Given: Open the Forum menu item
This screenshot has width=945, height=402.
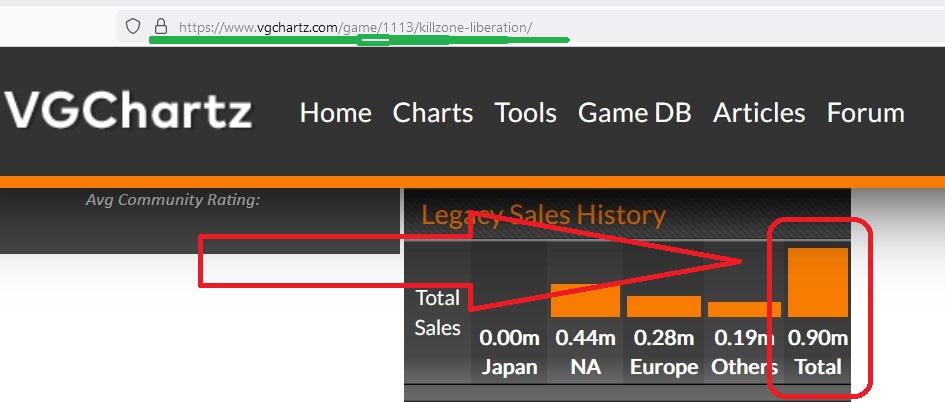Looking at the screenshot, I should 865,113.
